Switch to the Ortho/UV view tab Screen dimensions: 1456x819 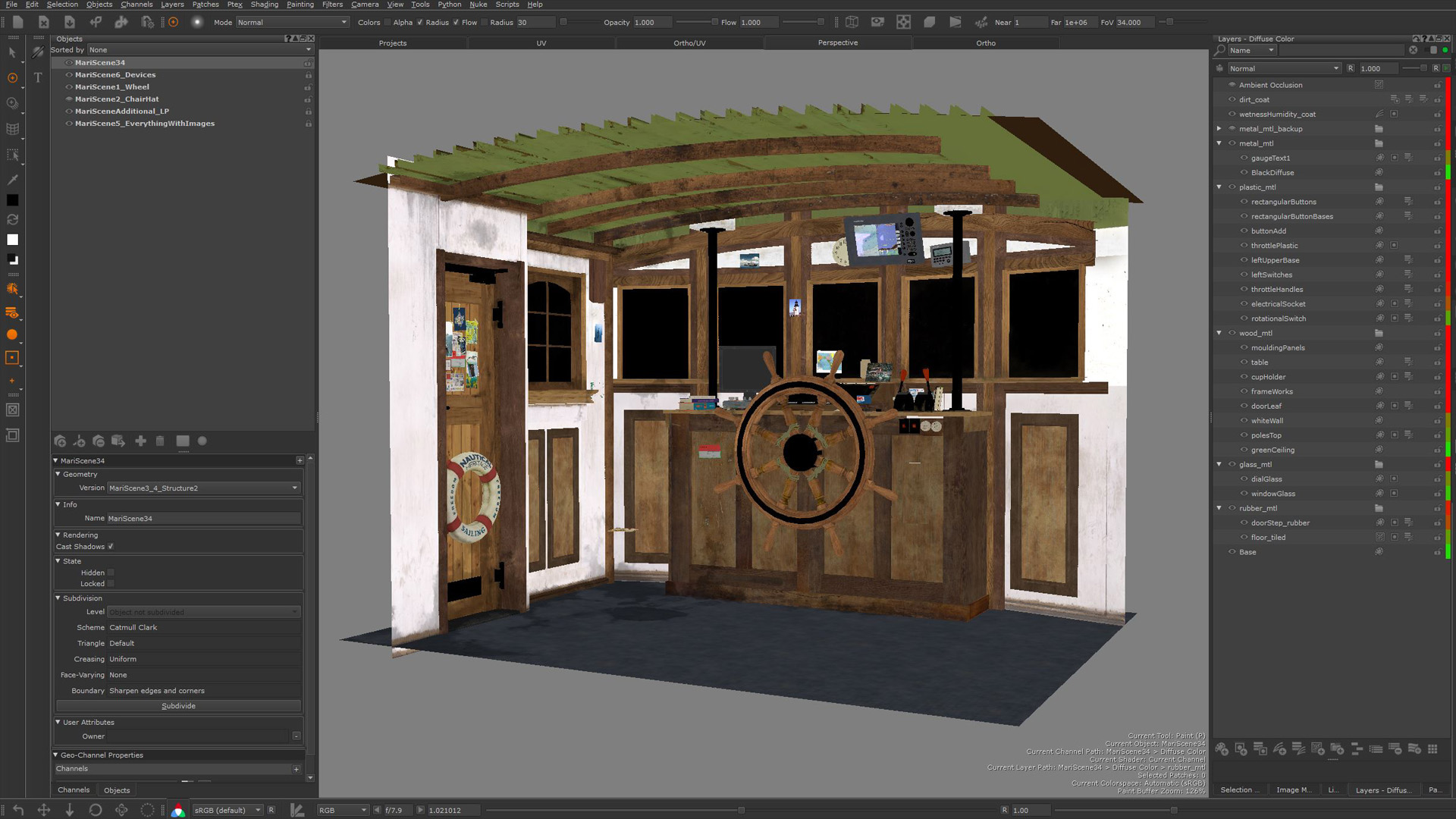tap(689, 43)
